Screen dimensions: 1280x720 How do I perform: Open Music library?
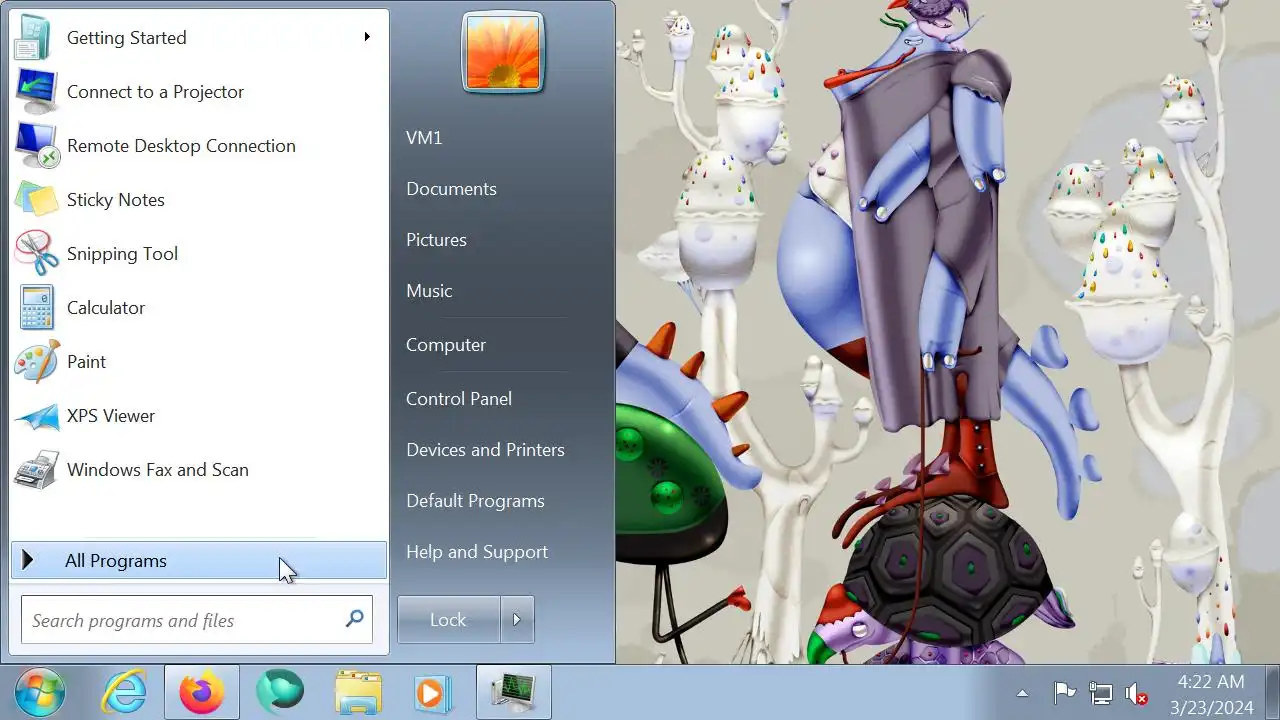click(x=429, y=291)
